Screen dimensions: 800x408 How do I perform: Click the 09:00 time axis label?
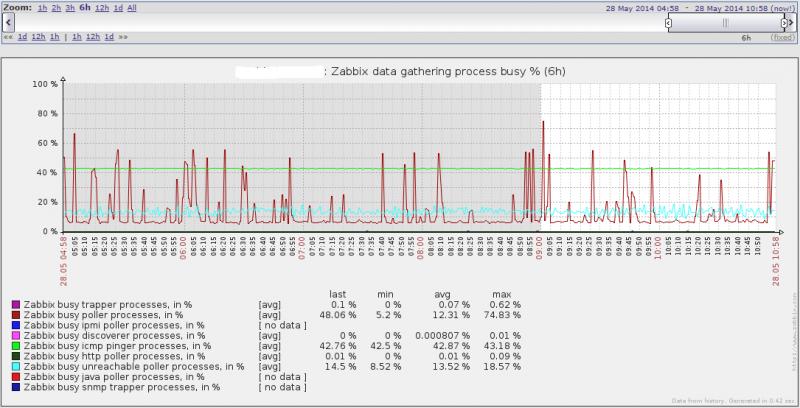[539, 250]
